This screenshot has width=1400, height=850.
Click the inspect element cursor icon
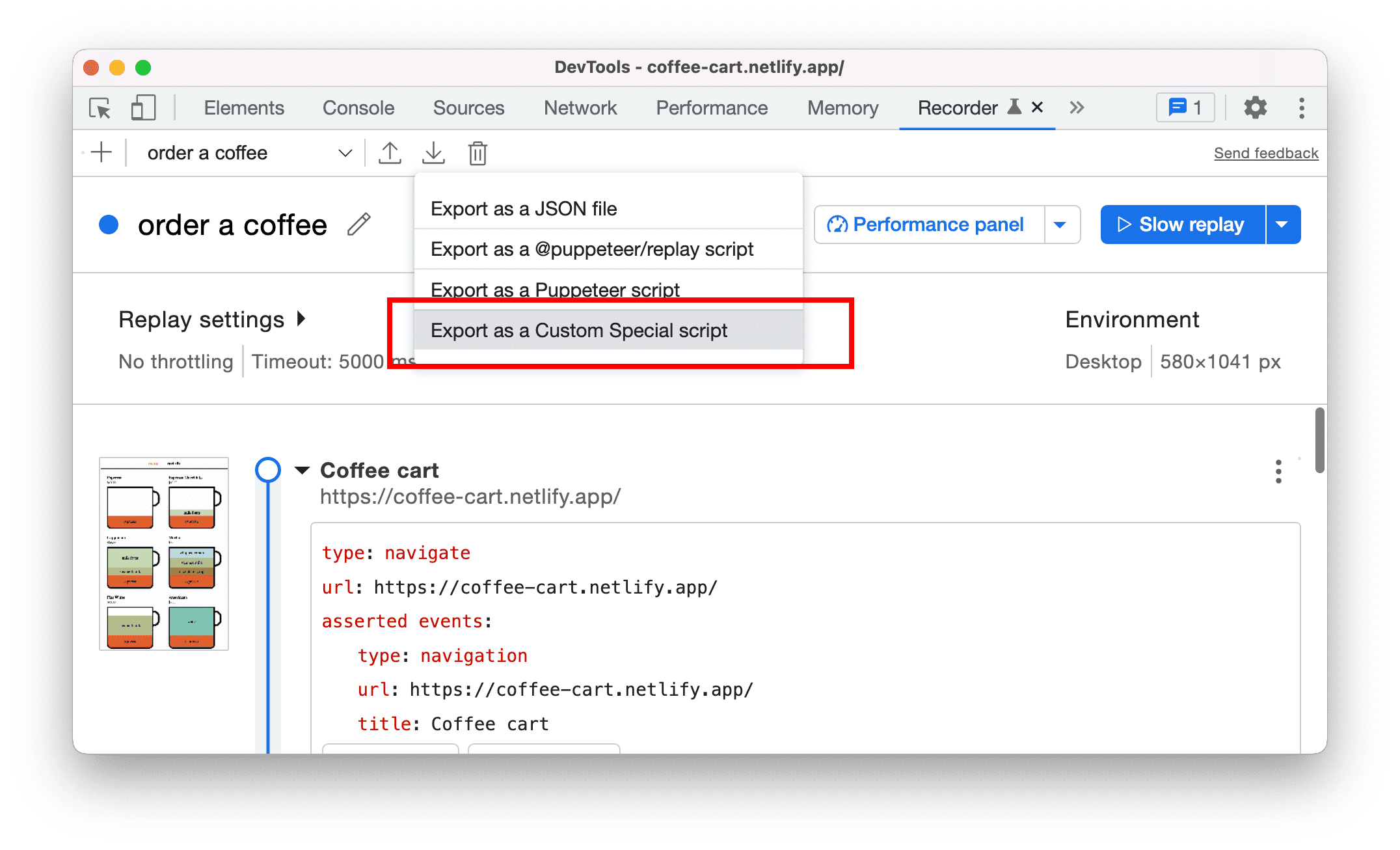[101, 109]
